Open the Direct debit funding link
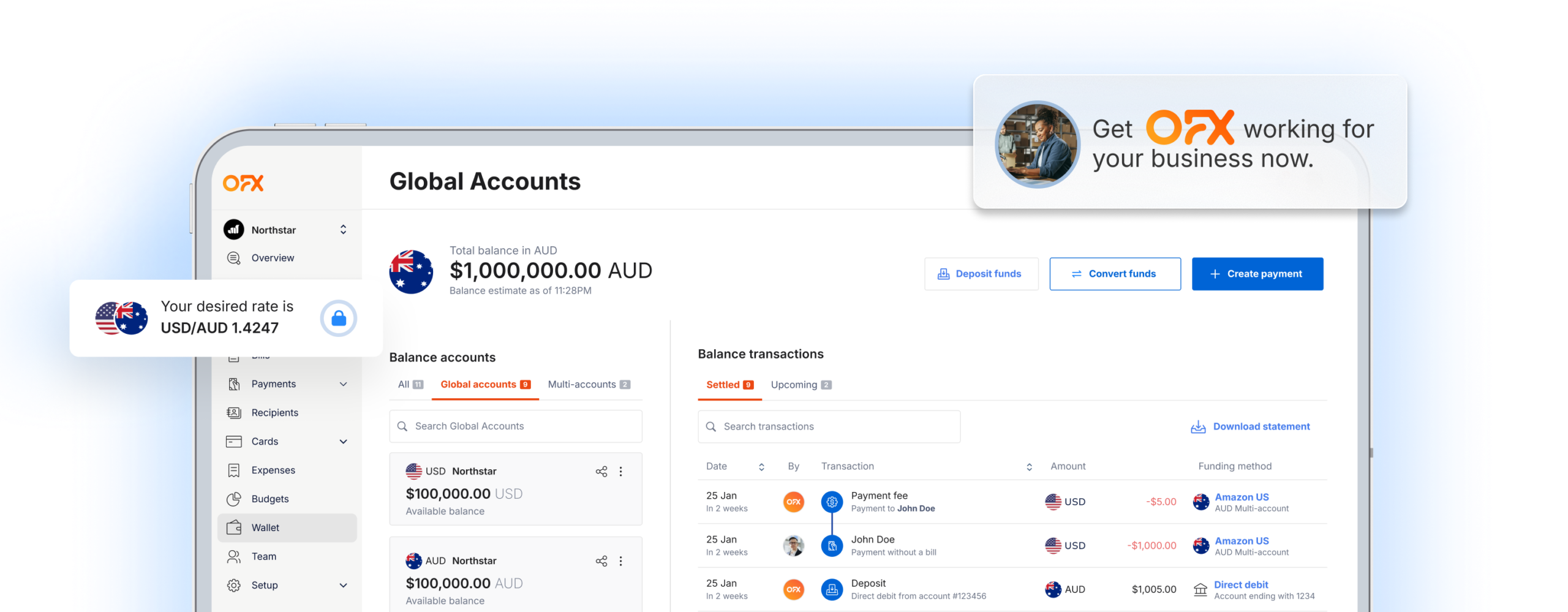Screen dimensions: 1568x612 coord(1241,585)
